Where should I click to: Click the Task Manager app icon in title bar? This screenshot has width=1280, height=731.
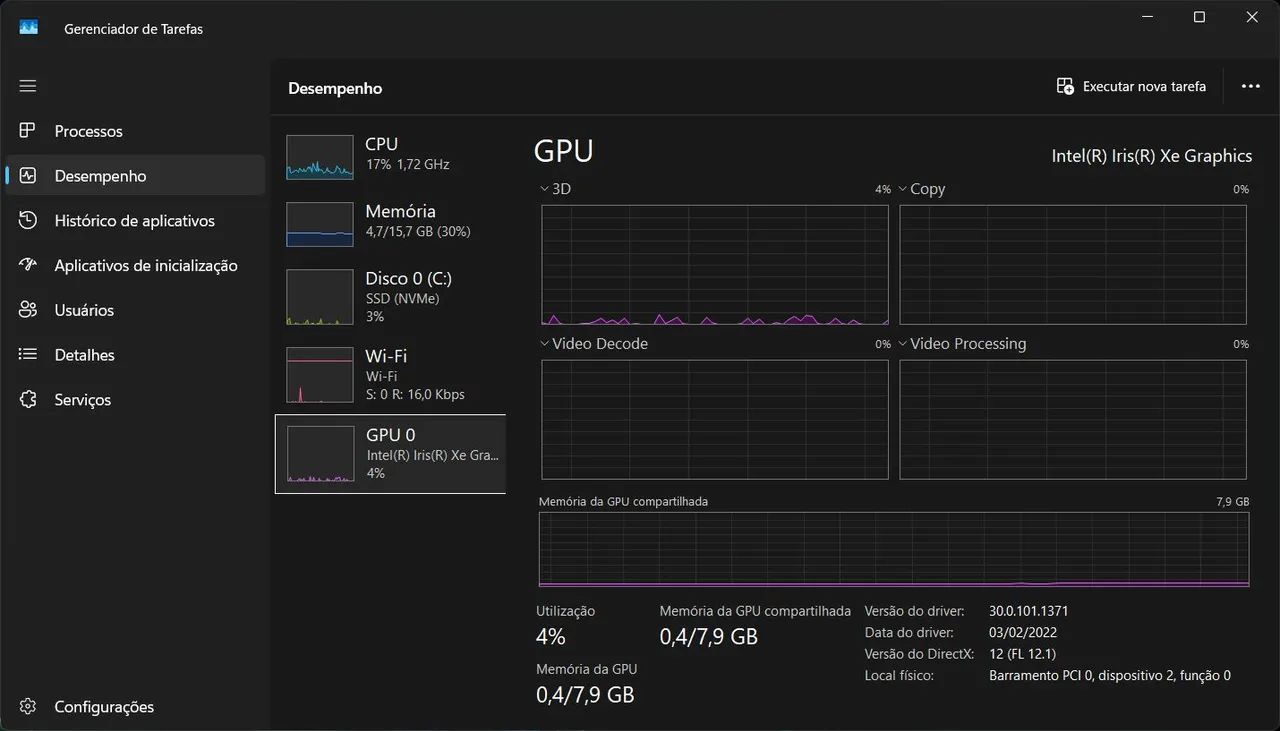coord(28,28)
